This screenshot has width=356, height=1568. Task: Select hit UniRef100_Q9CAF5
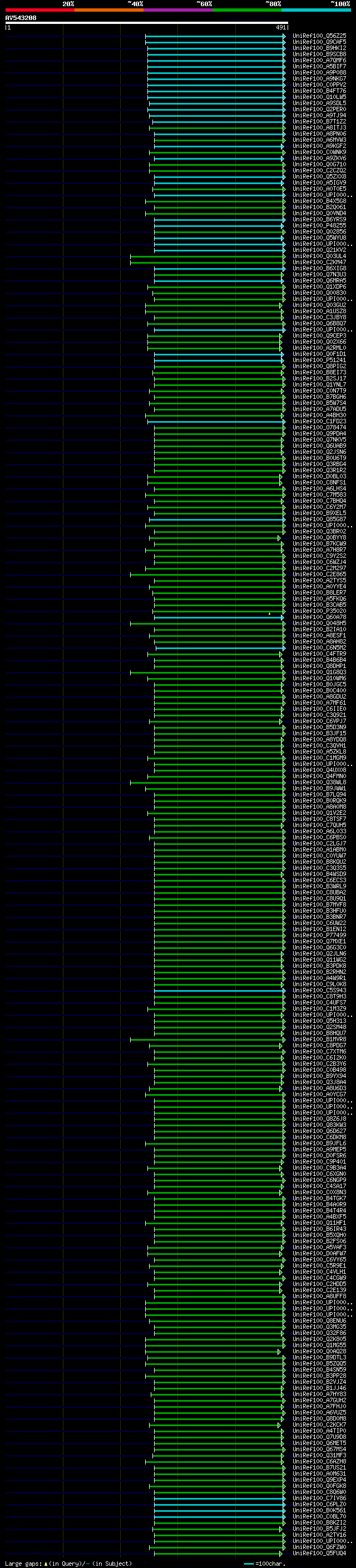319,42
